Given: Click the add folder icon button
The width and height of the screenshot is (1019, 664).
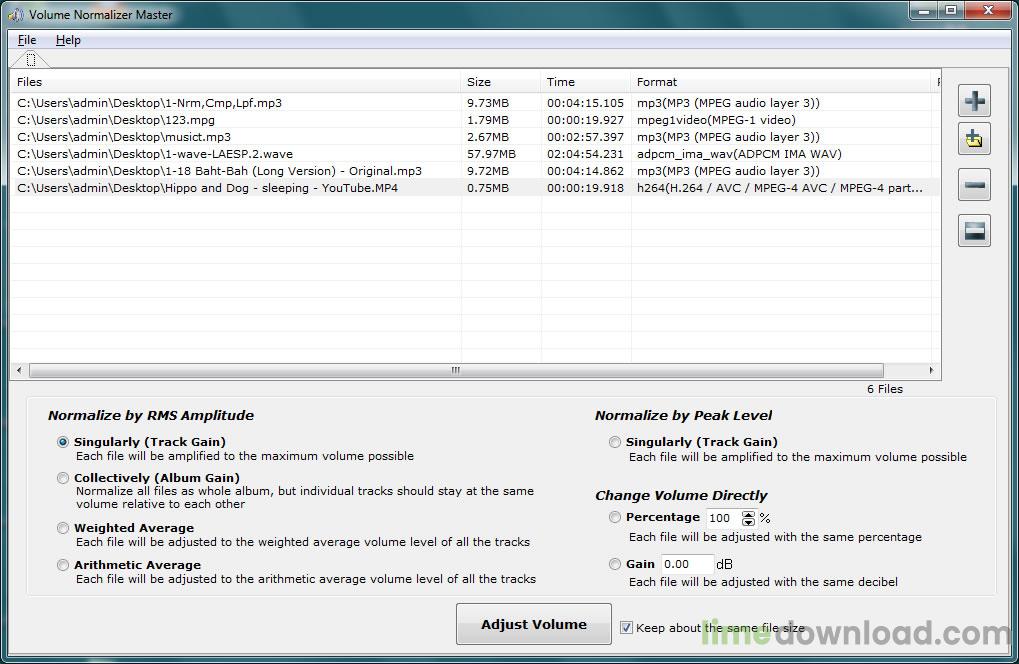Looking at the screenshot, I should coord(974,139).
